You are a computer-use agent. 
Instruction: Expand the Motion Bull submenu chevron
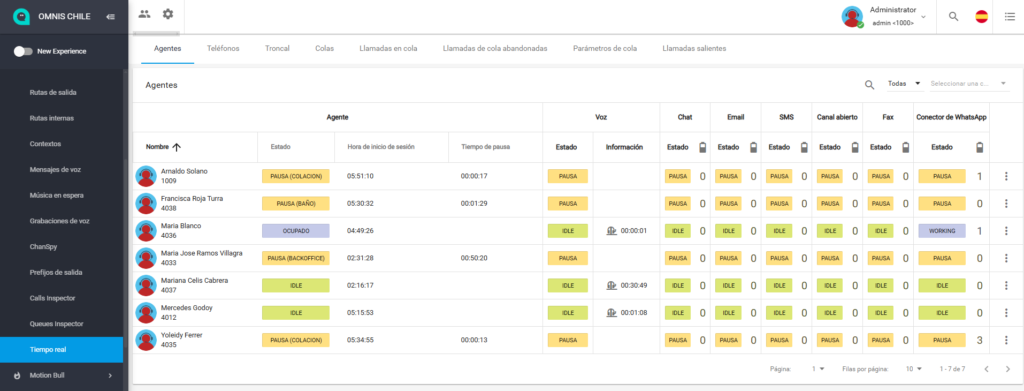pos(110,375)
